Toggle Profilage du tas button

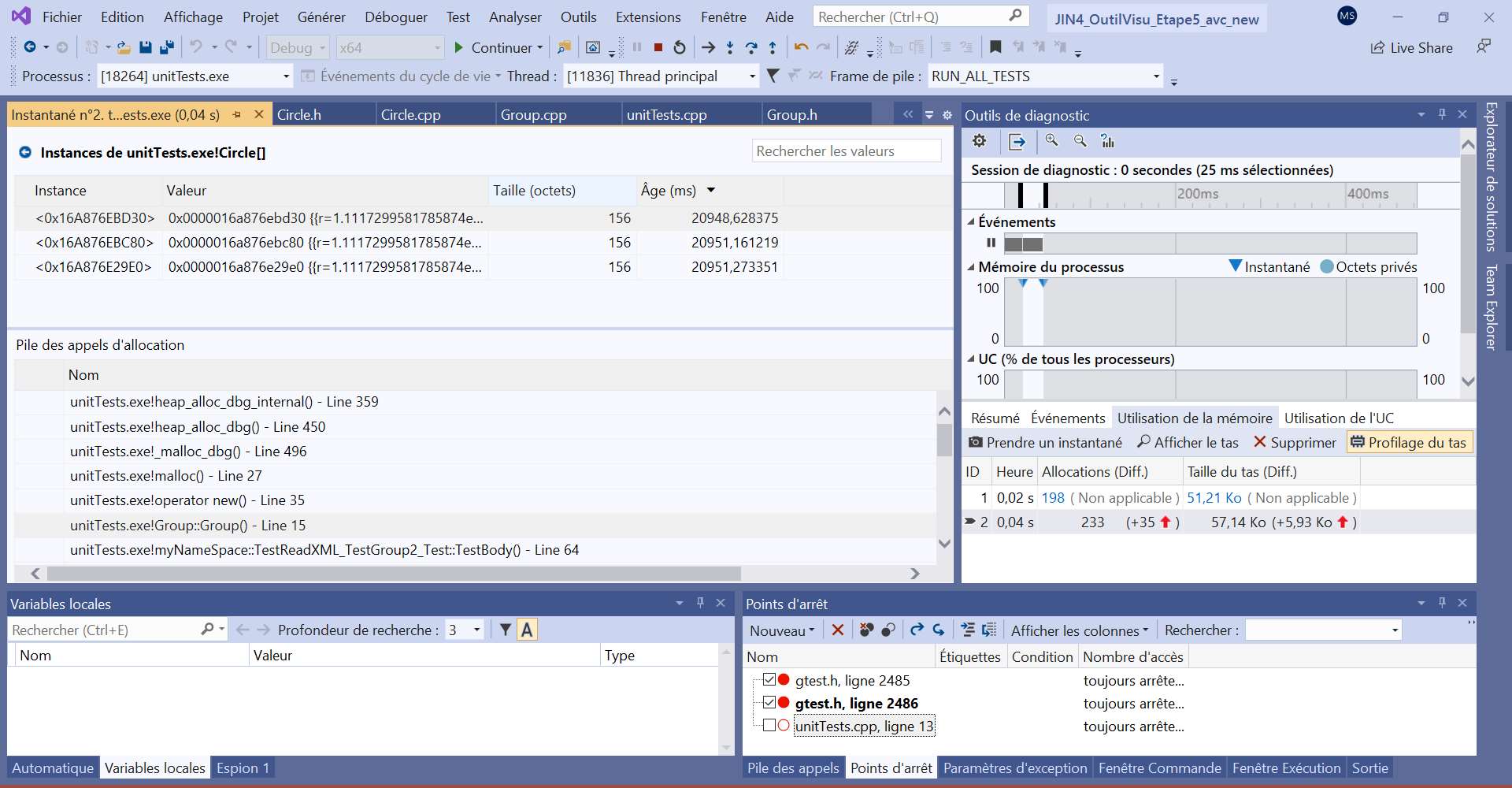click(x=1410, y=442)
